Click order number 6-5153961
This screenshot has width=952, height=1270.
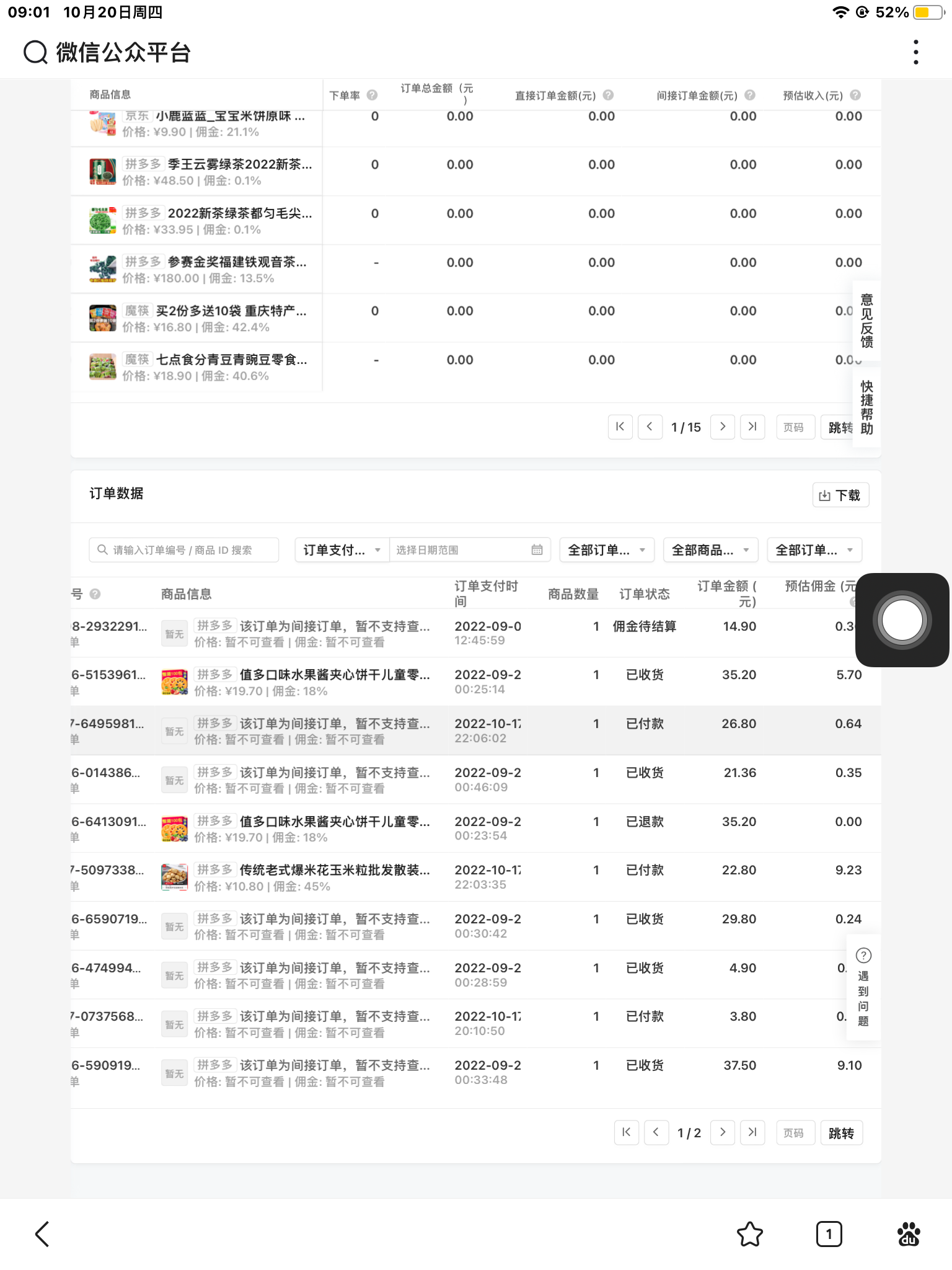pyautogui.click(x=108, y=675)
